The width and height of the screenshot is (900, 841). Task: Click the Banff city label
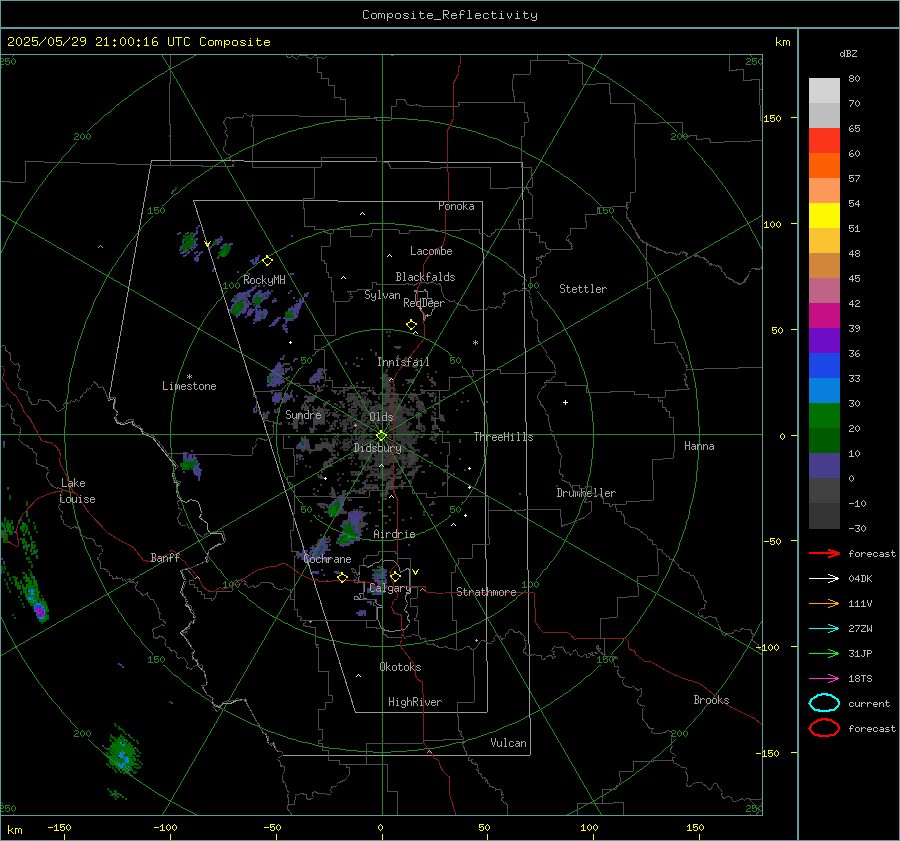click(x=165, y=557)
